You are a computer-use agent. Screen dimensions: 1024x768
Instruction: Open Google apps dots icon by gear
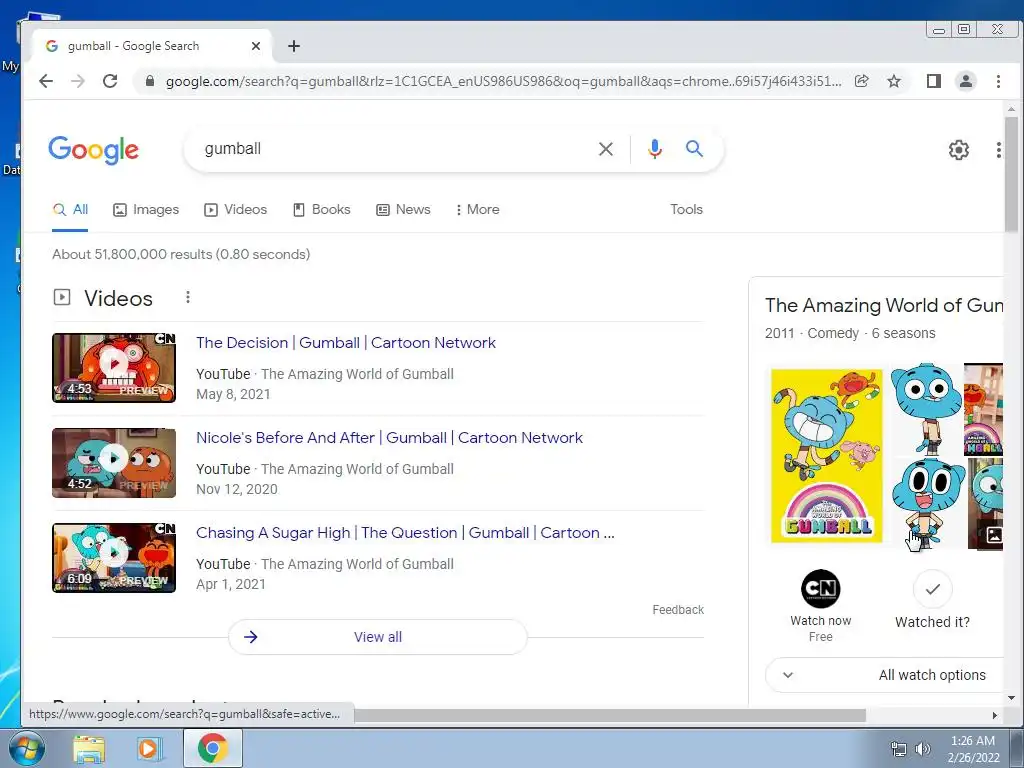coord(998,150)
